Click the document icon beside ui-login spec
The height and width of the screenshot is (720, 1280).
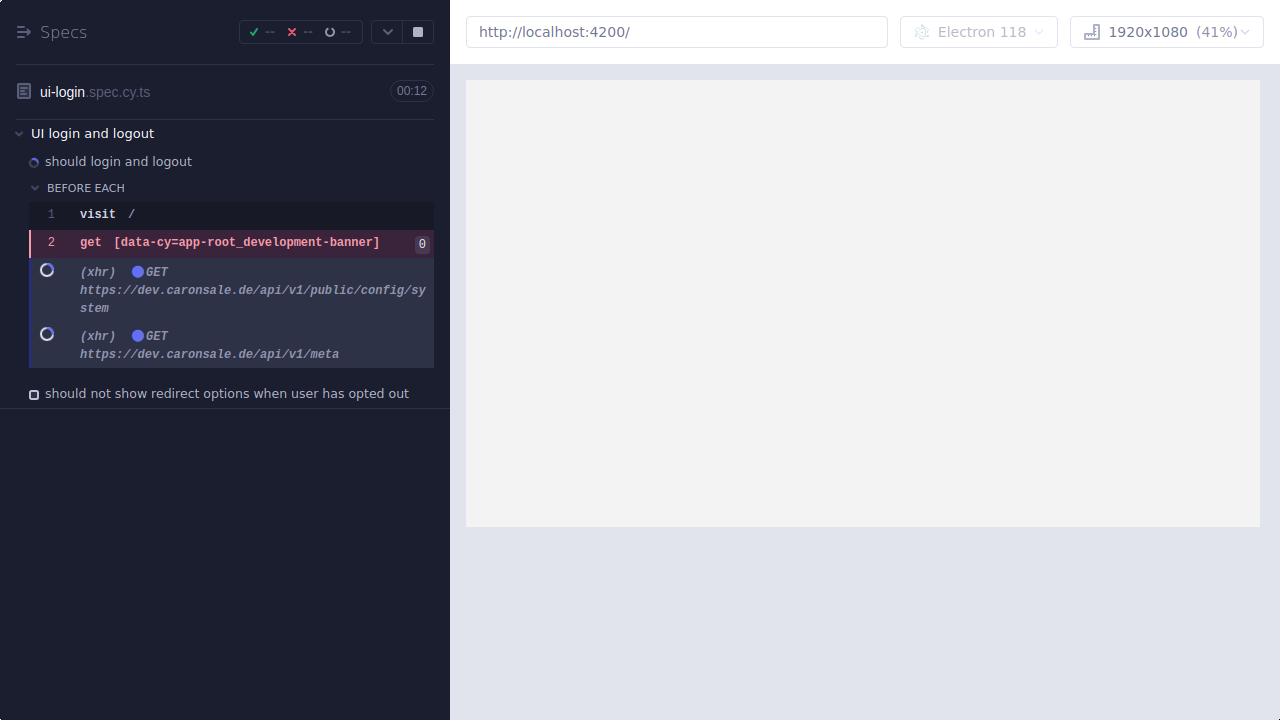(x=23, y=91)
